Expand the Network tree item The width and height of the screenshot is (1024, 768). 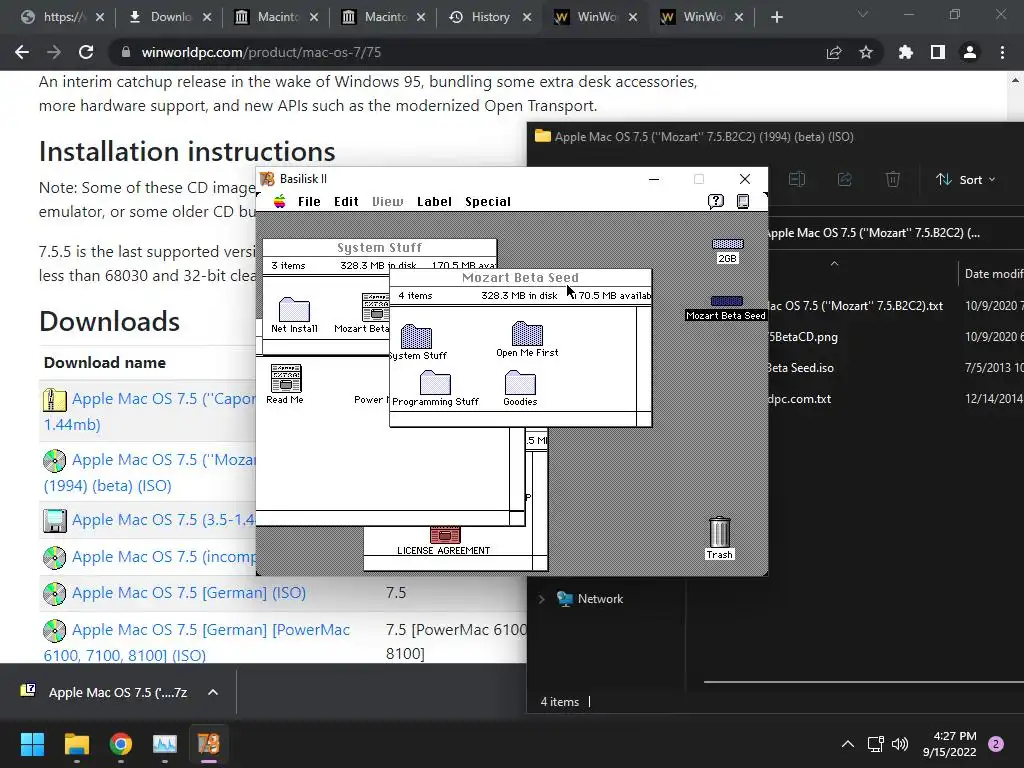click(x=541, y=599)
